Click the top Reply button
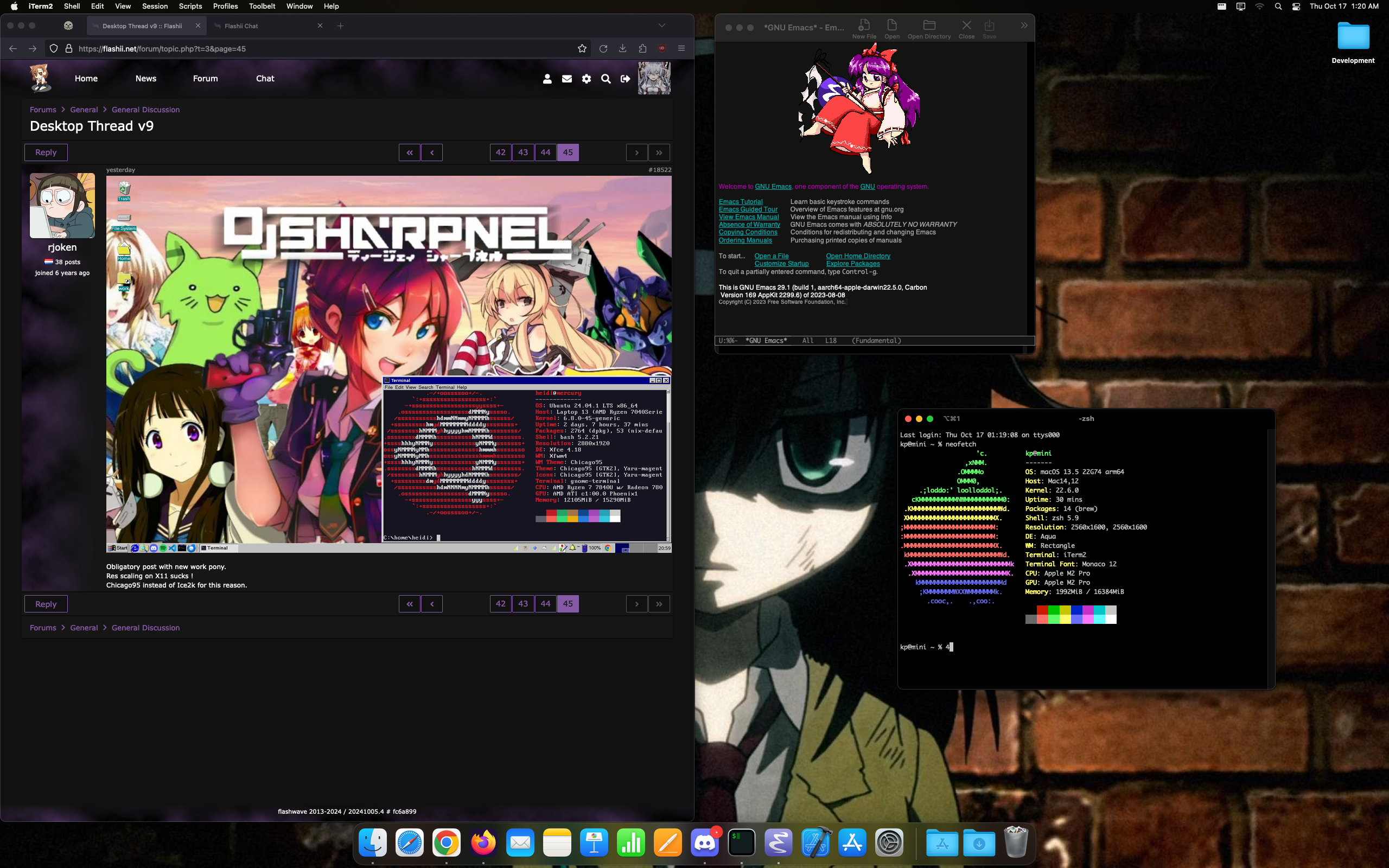Screen dimensions: 1389x868 [x=46, y=152]
